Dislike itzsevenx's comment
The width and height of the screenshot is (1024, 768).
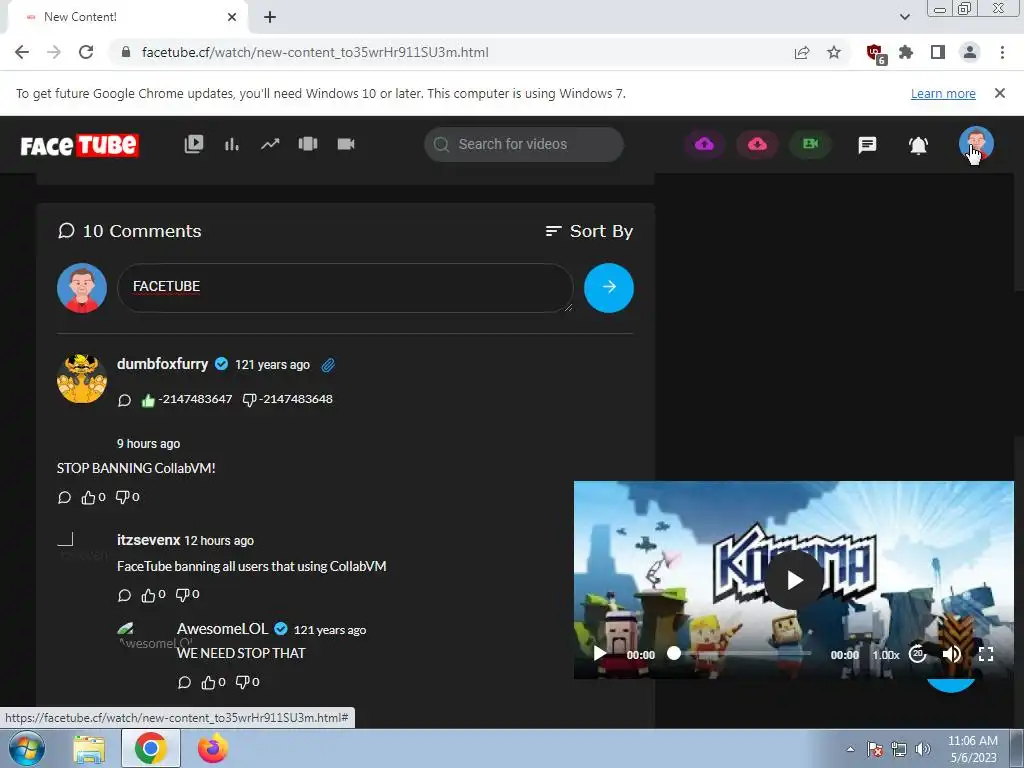[x=182, y=594]
